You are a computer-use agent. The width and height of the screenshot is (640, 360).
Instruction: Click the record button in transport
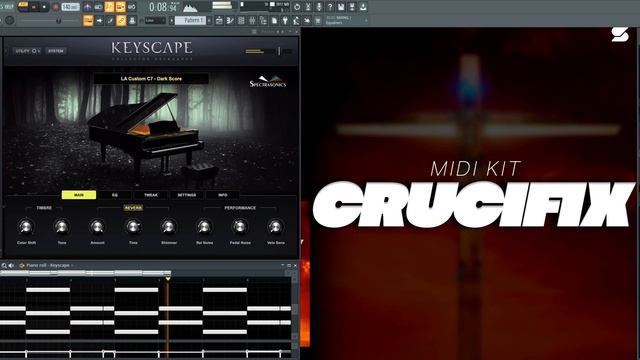[56, 7]
